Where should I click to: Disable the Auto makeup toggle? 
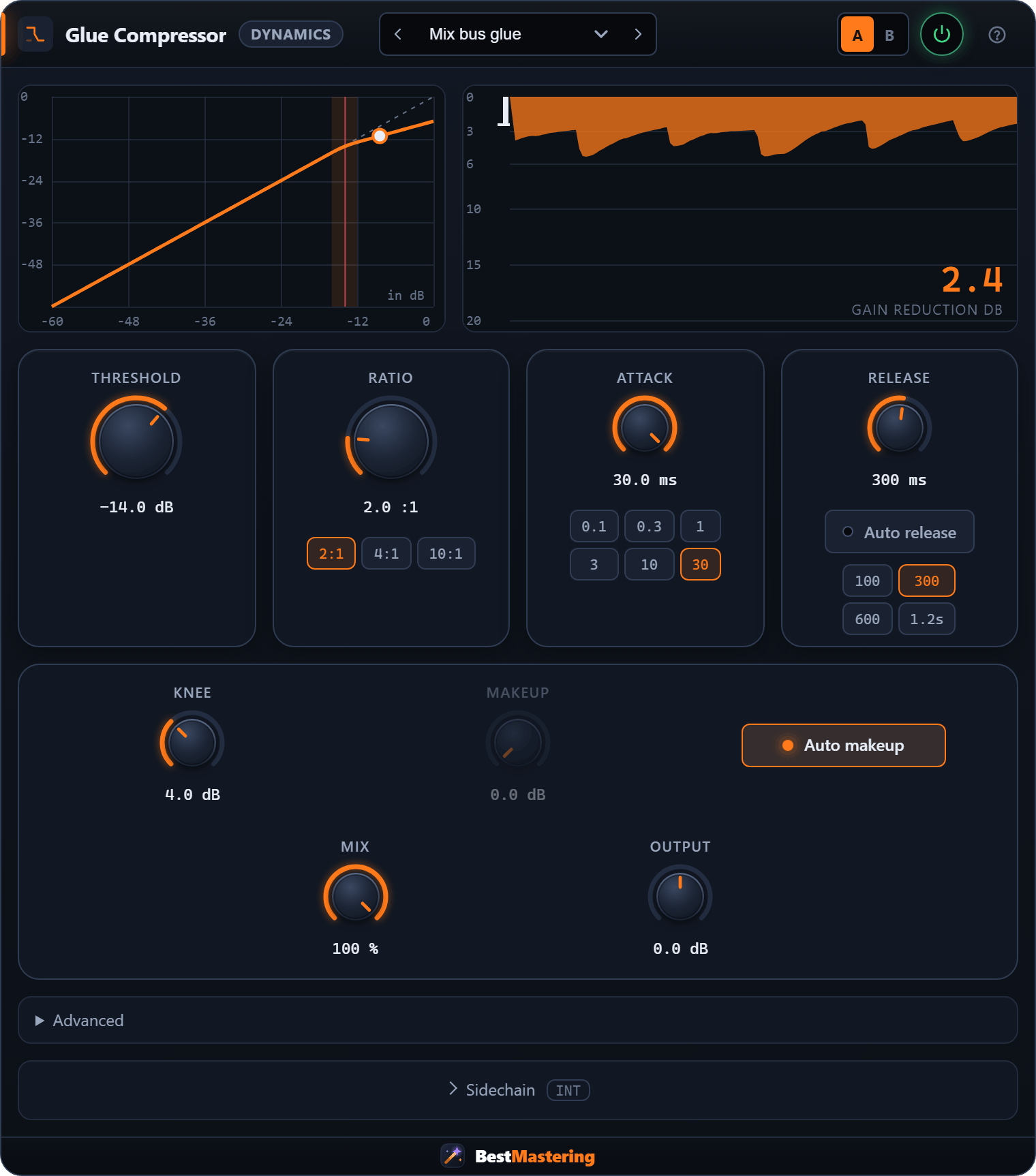[x=844, y=745]
